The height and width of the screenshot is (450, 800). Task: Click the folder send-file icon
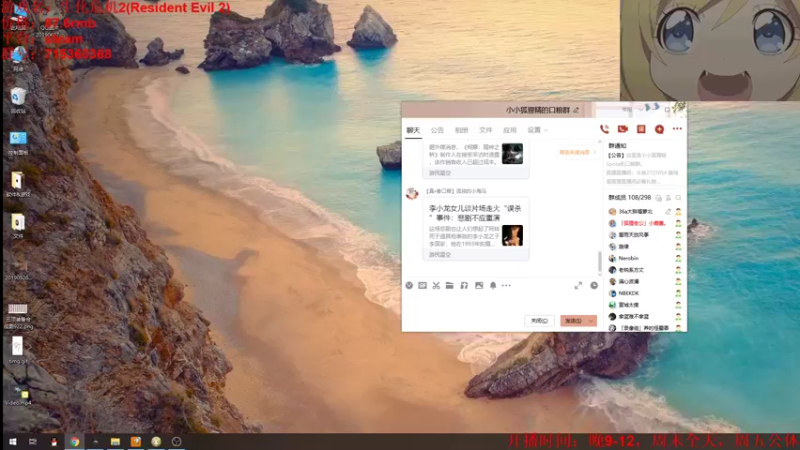[449, 285]
